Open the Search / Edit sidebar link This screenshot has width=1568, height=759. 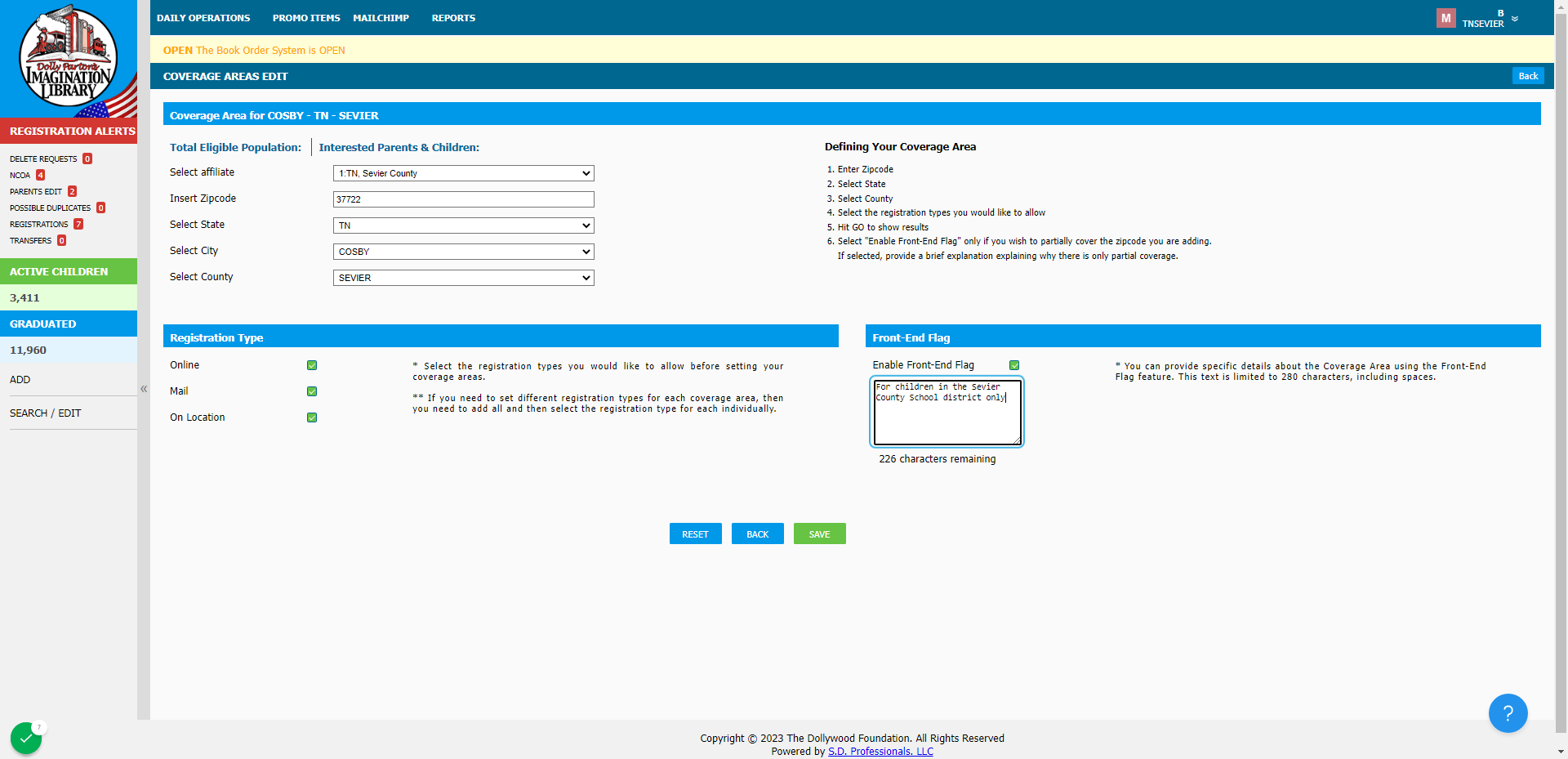pyautogui.click(x=46, y=413)
